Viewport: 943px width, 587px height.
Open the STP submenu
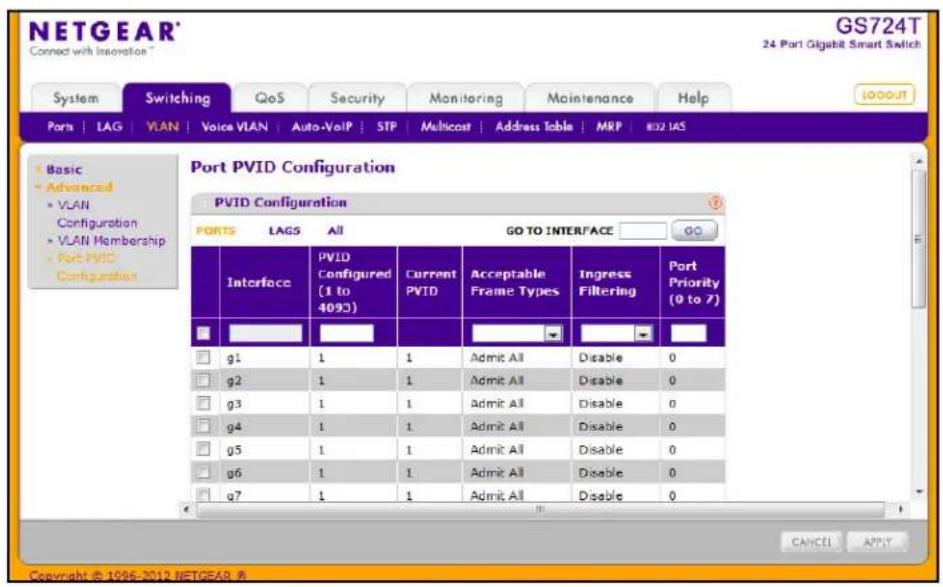[387, 127]
